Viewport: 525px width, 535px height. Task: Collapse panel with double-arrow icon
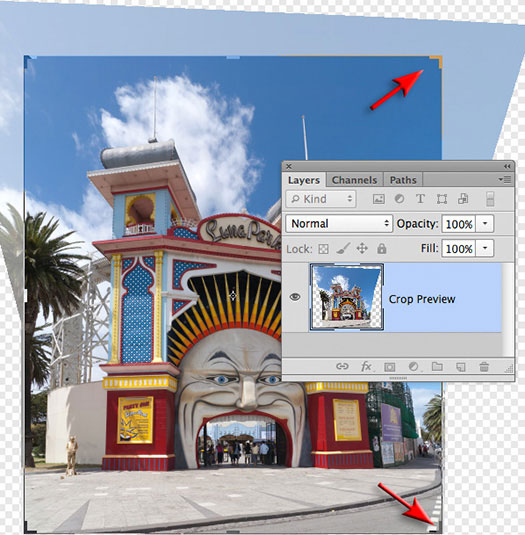tap(507, 166)
